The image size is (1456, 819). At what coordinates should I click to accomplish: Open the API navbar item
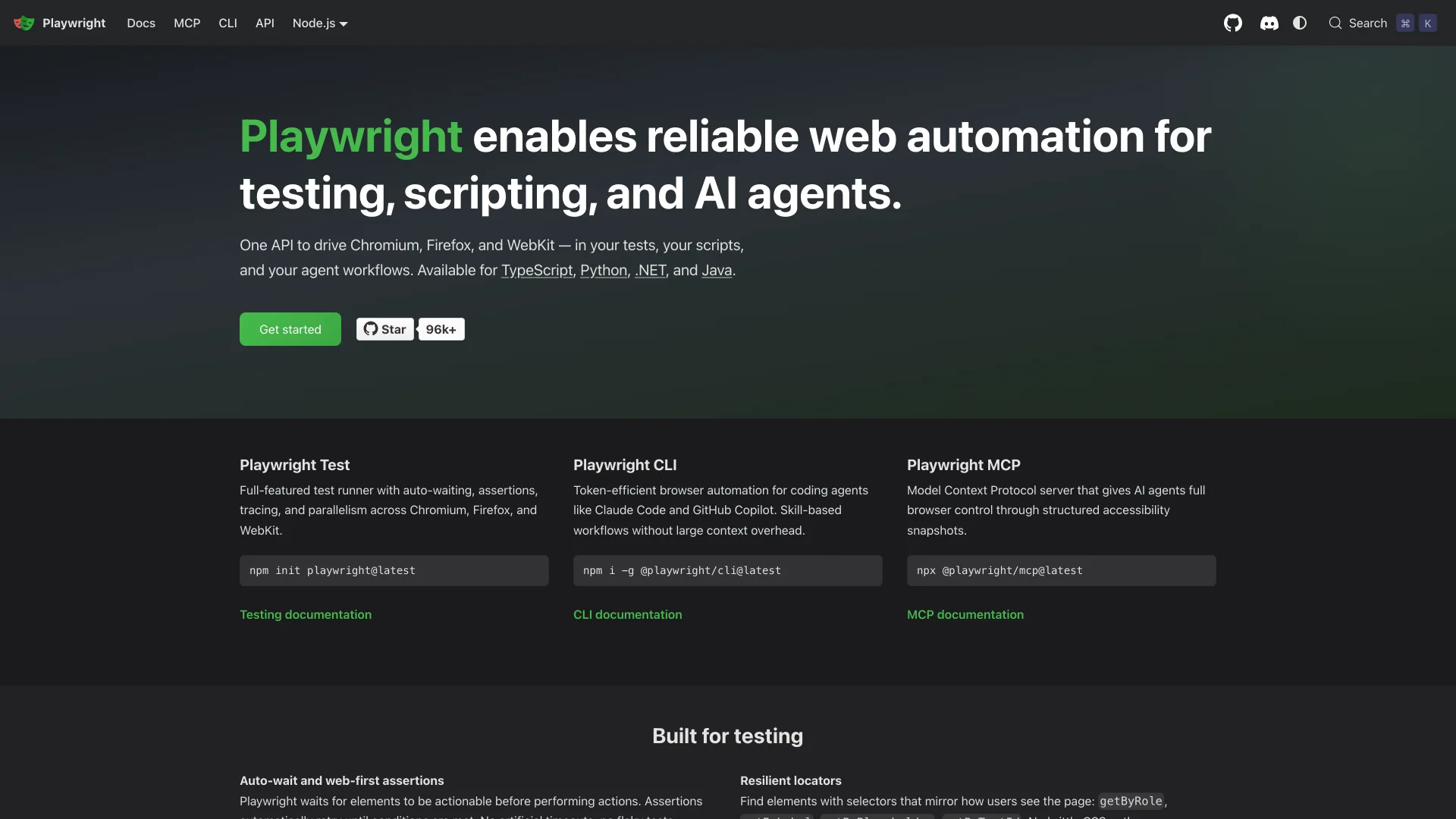click(x=265, y=23)
